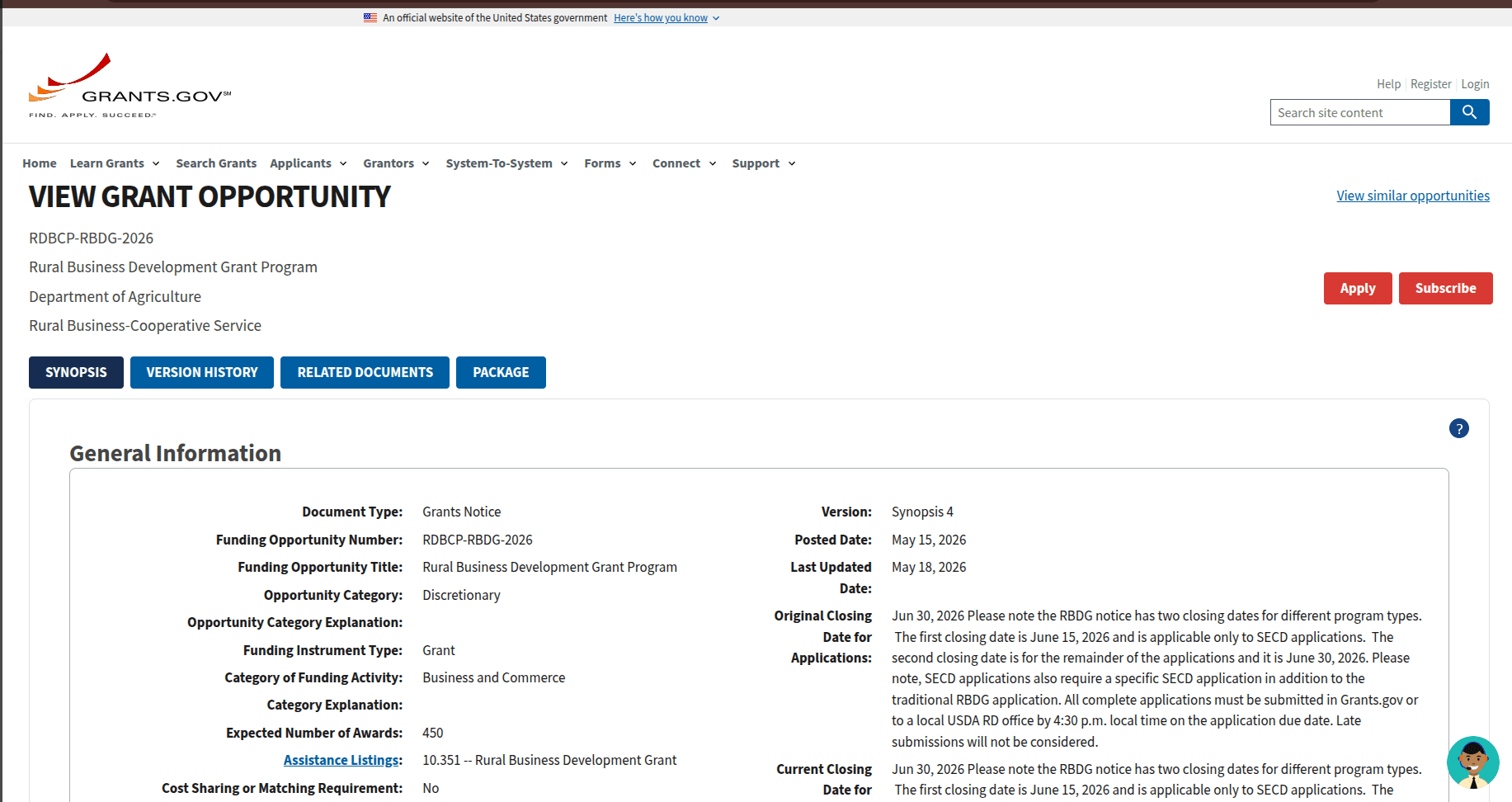Open the Forms dropdown menu
1512x802 pixels.
point(610,163)
